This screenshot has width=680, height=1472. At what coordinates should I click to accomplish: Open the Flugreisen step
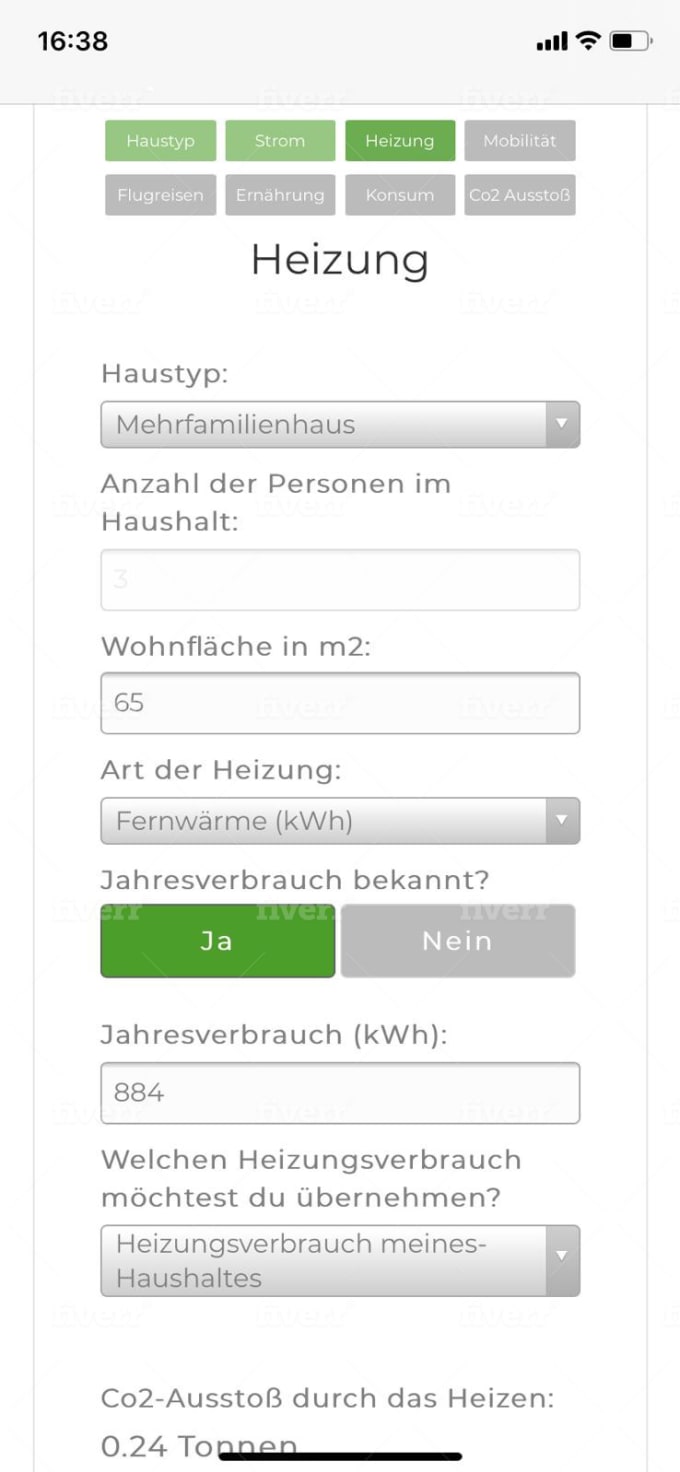[160, 195]
